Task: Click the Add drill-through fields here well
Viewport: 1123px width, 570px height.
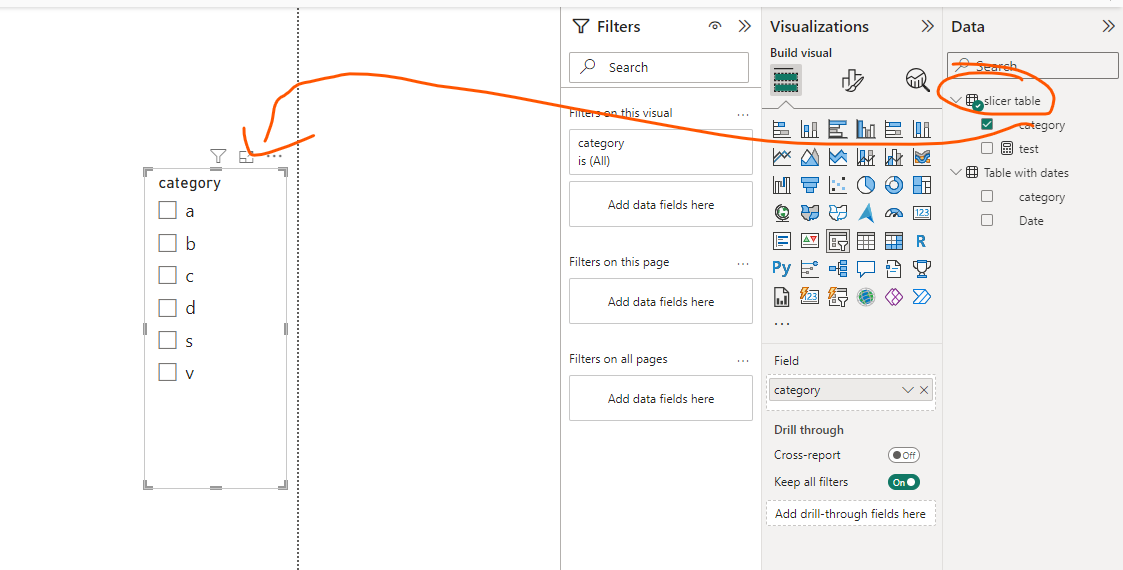Action: [850, 513]
